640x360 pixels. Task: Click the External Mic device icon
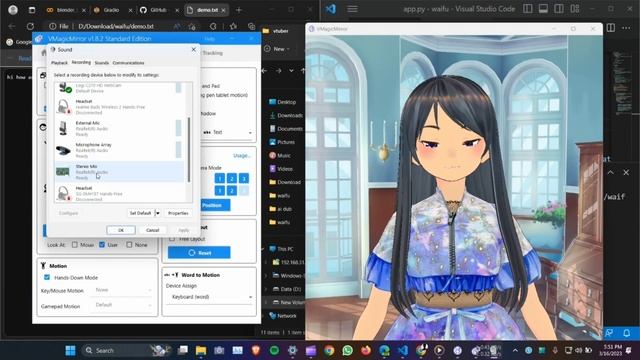pyautogui.click(x=63, y=128)
